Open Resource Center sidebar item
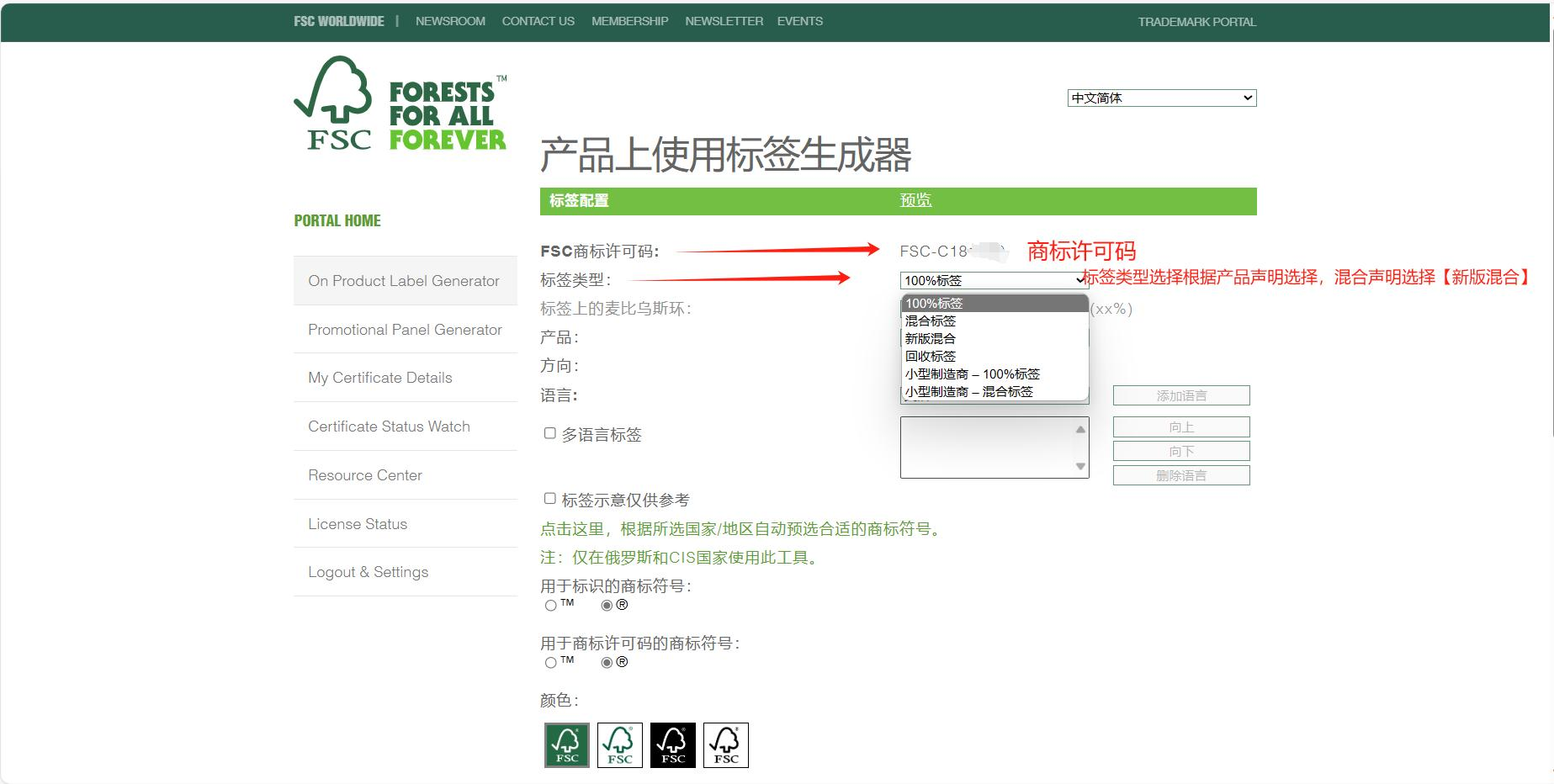 (406, 475)
